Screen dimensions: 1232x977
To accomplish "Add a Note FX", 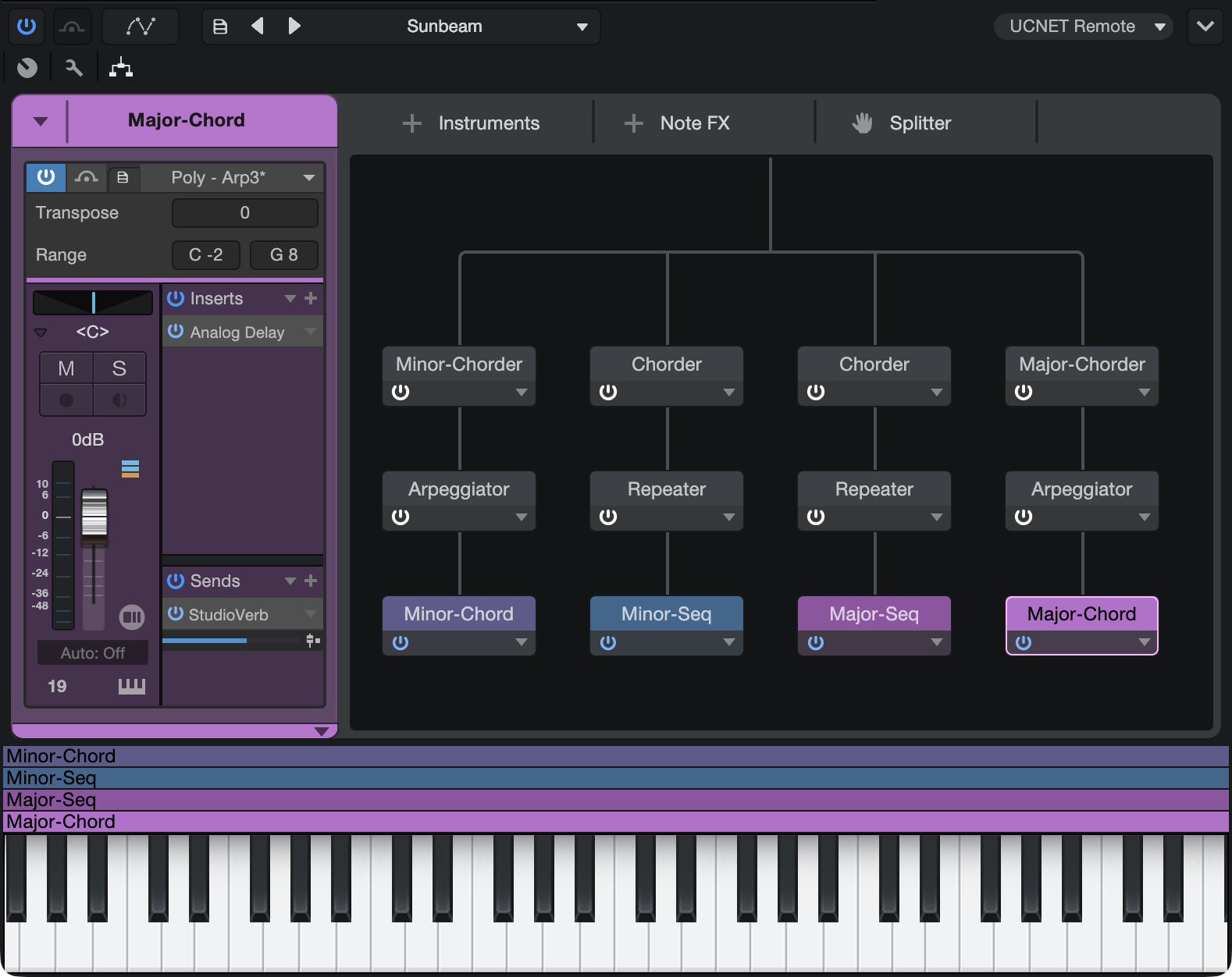I will [x=677, y=123].
